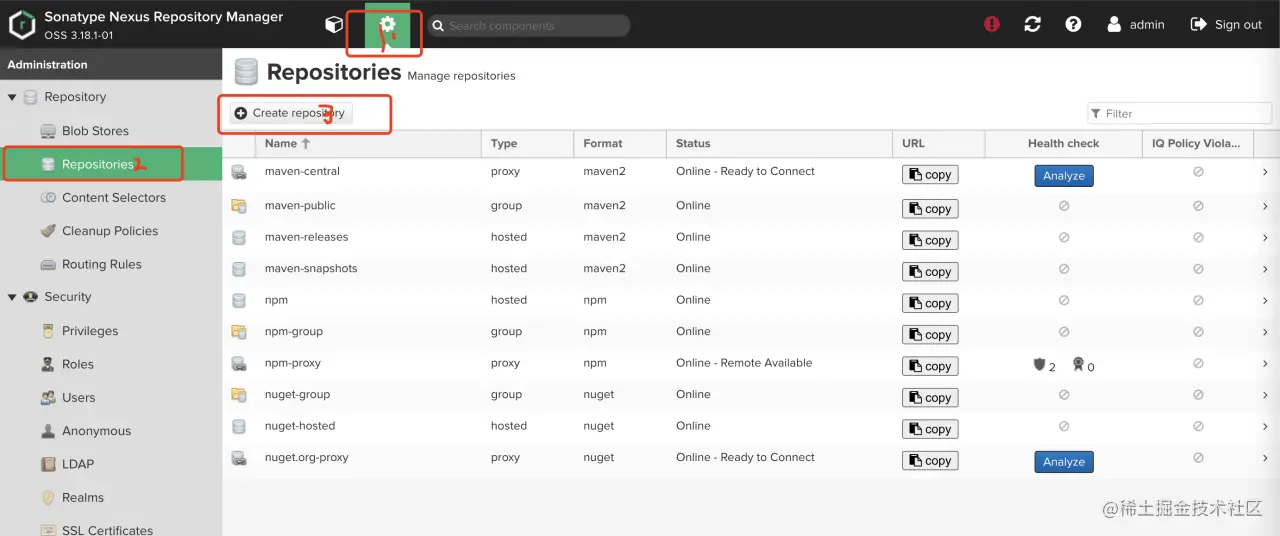Click the npm-group repository icon

click(239, 332)
